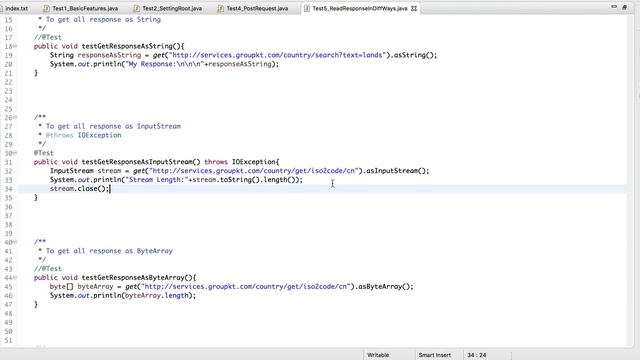
Task: Click the Java file icon on Test4_PostRequest tab
Action: pos(220,8)
